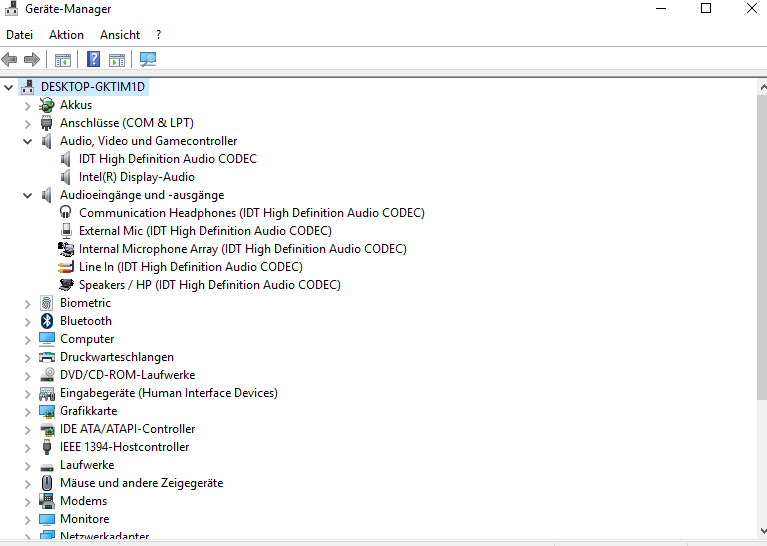767x546 pixels.
Task: Click the Back arrow toolbar icon
Action: [9, 60]
